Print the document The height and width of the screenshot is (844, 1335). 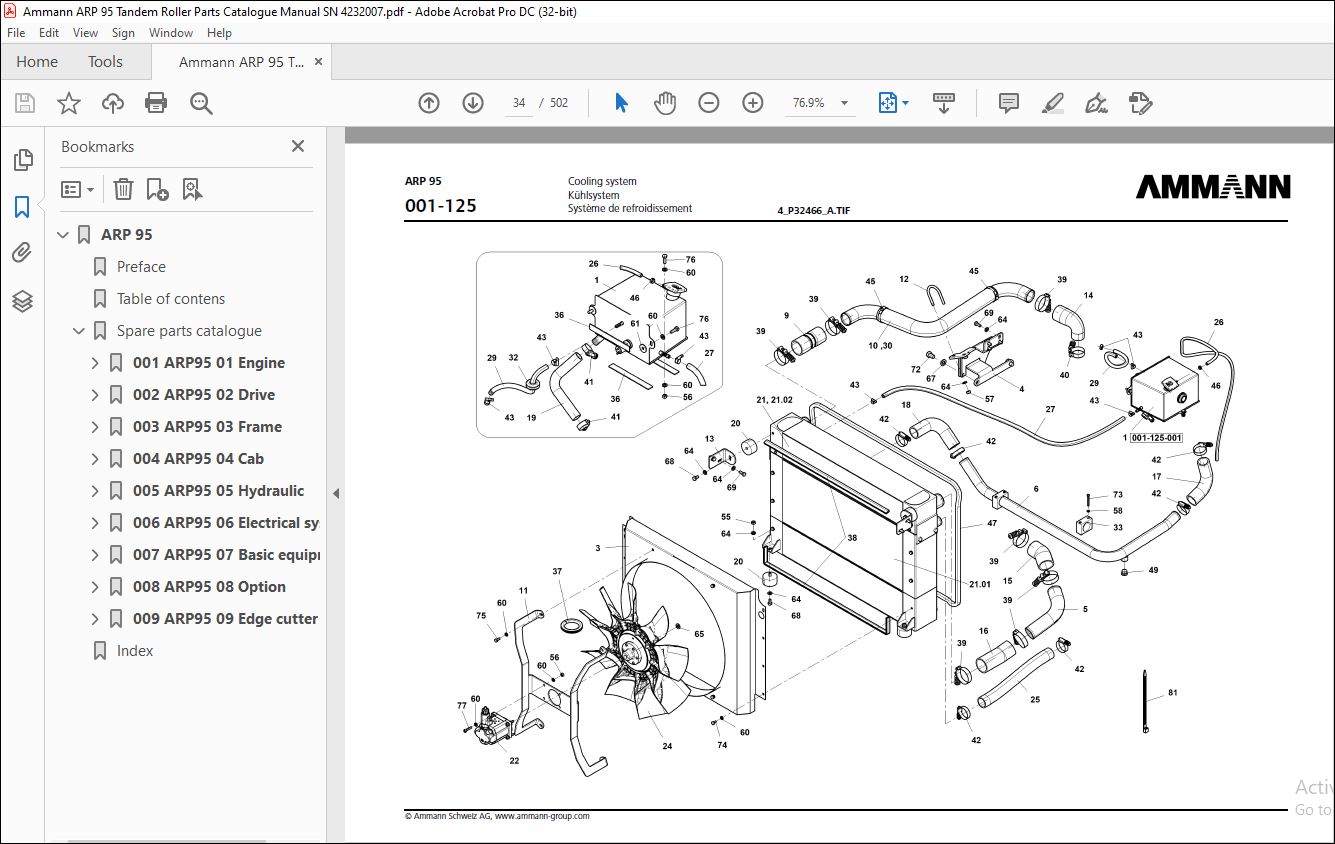pos(156,103)
